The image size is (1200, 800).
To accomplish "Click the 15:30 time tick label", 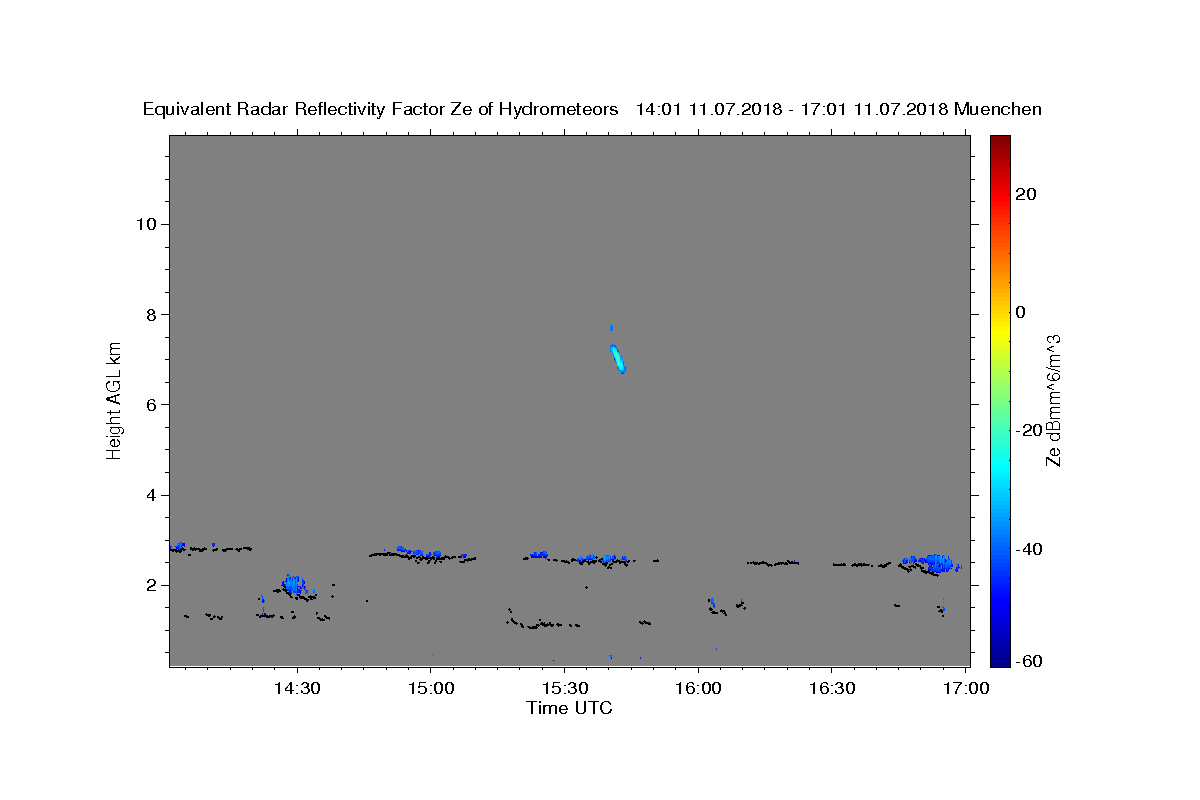I will (564, 688).
